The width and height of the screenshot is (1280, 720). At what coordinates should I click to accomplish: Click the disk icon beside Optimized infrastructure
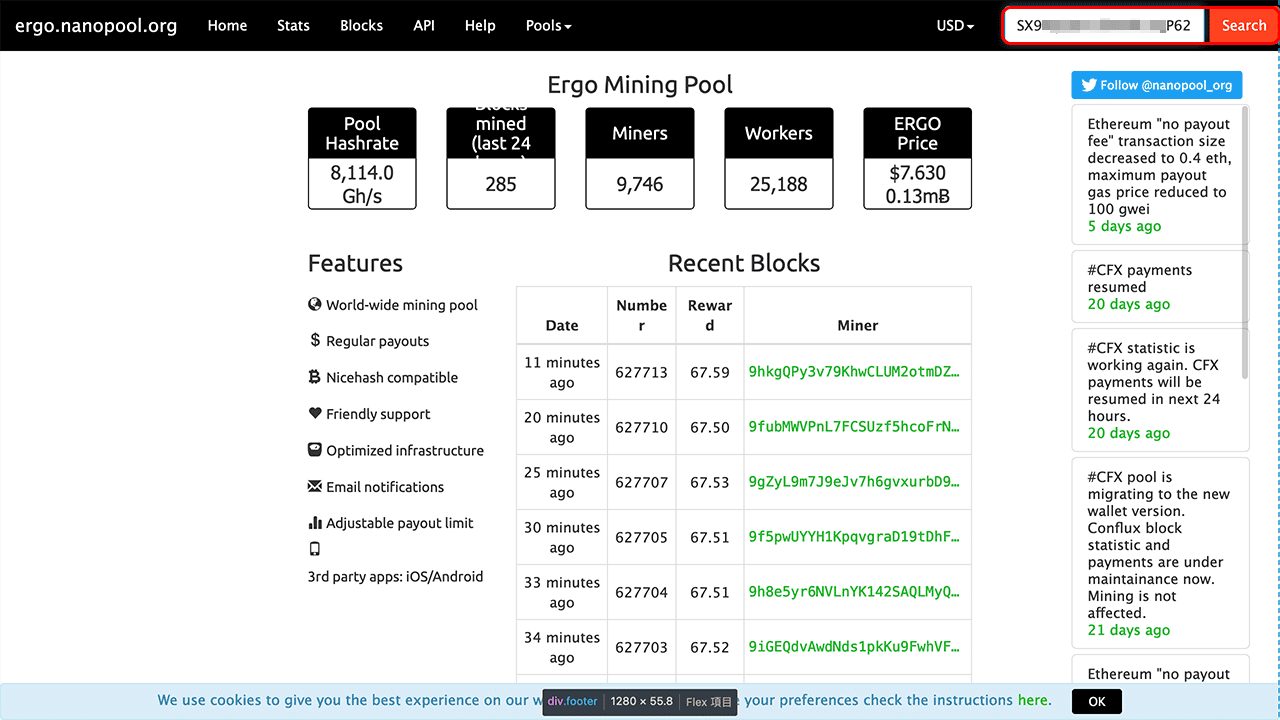tap(315, 450)
